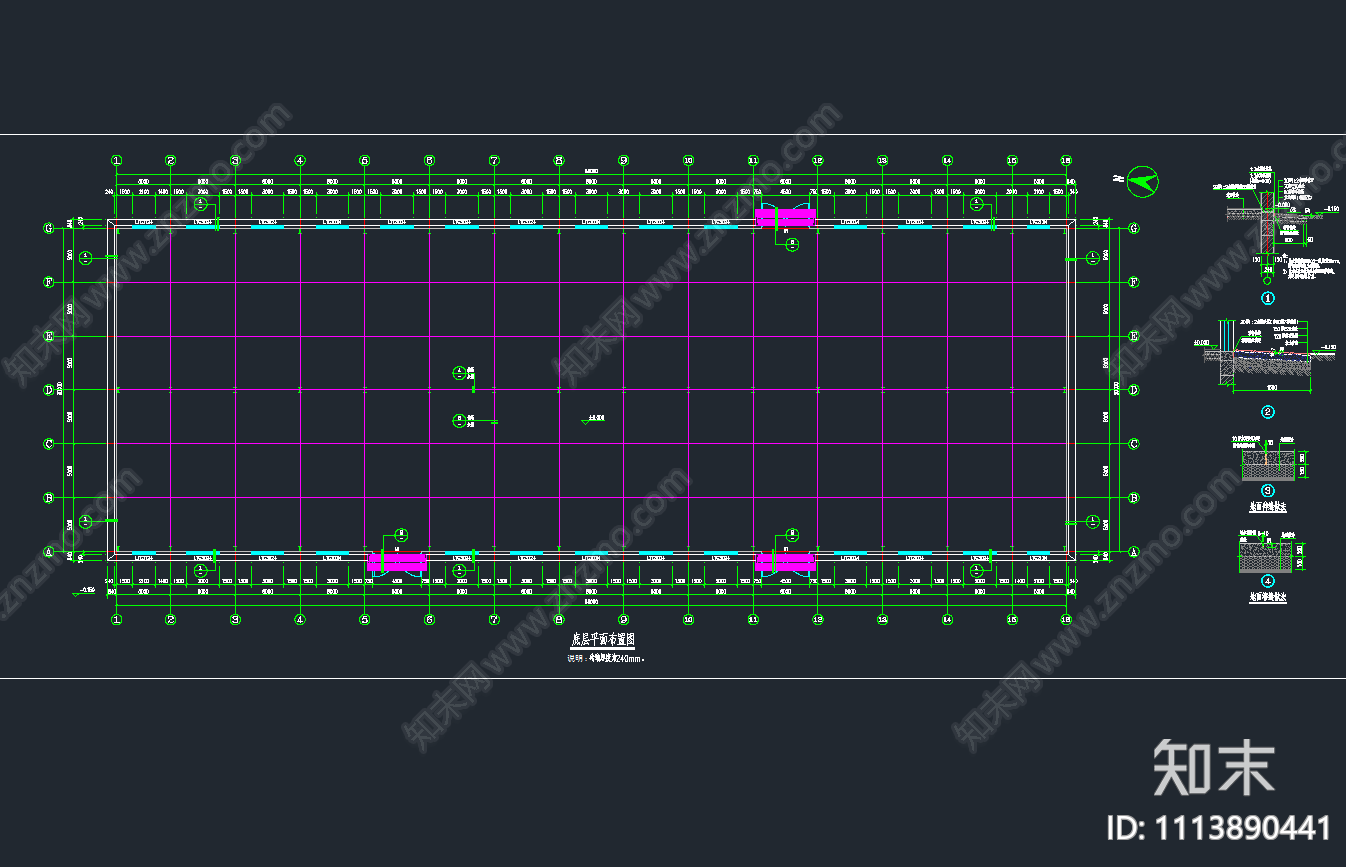Click axis bubble E on the left side
This screenshot has width=1346, height=867.
pos(48,336)
